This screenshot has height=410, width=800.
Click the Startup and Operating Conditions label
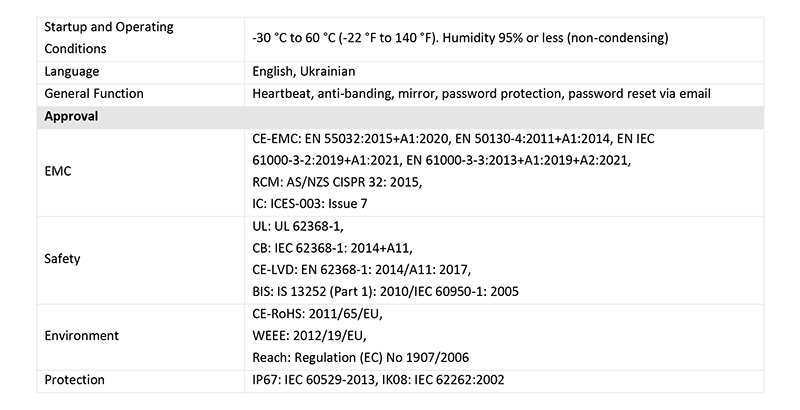110,37
